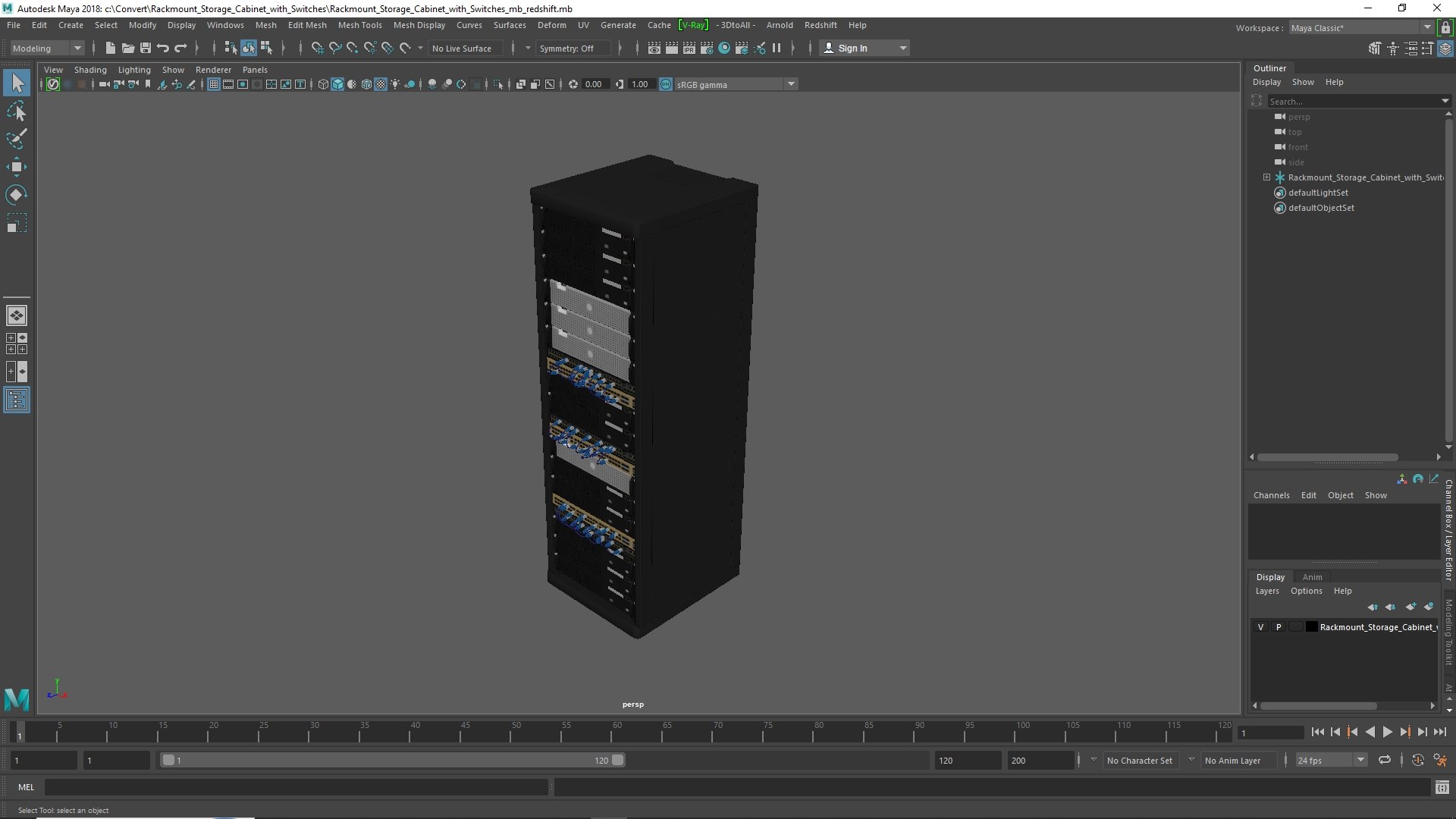This screenshot has height=819, width=1456.
Task: Activate the Move tool
Action: tap(17, 167)
